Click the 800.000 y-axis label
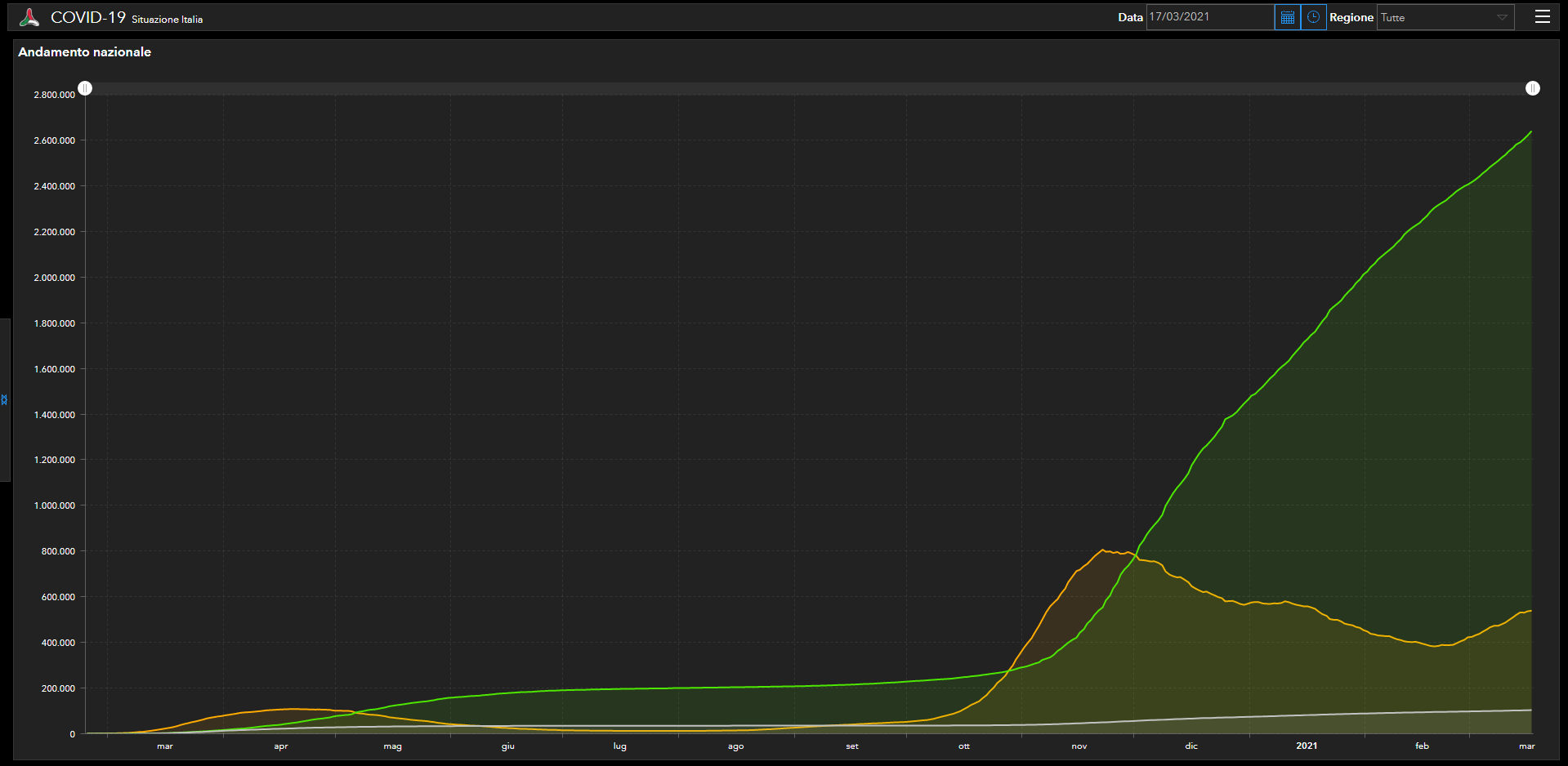This screenshot has width=1568, height=766. click(x=58, y=551)
